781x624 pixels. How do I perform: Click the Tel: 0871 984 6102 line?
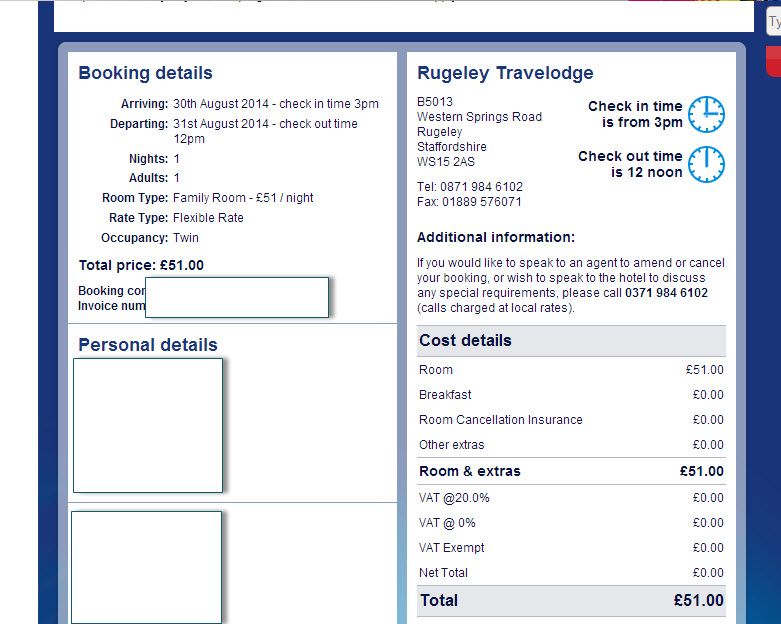[470, 187]
